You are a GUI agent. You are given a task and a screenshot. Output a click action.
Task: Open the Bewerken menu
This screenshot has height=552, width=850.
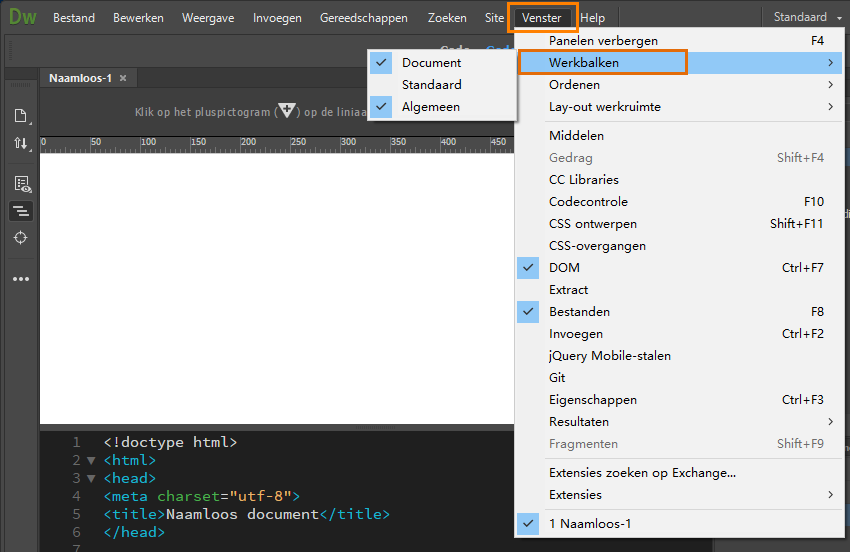[138, 18]
